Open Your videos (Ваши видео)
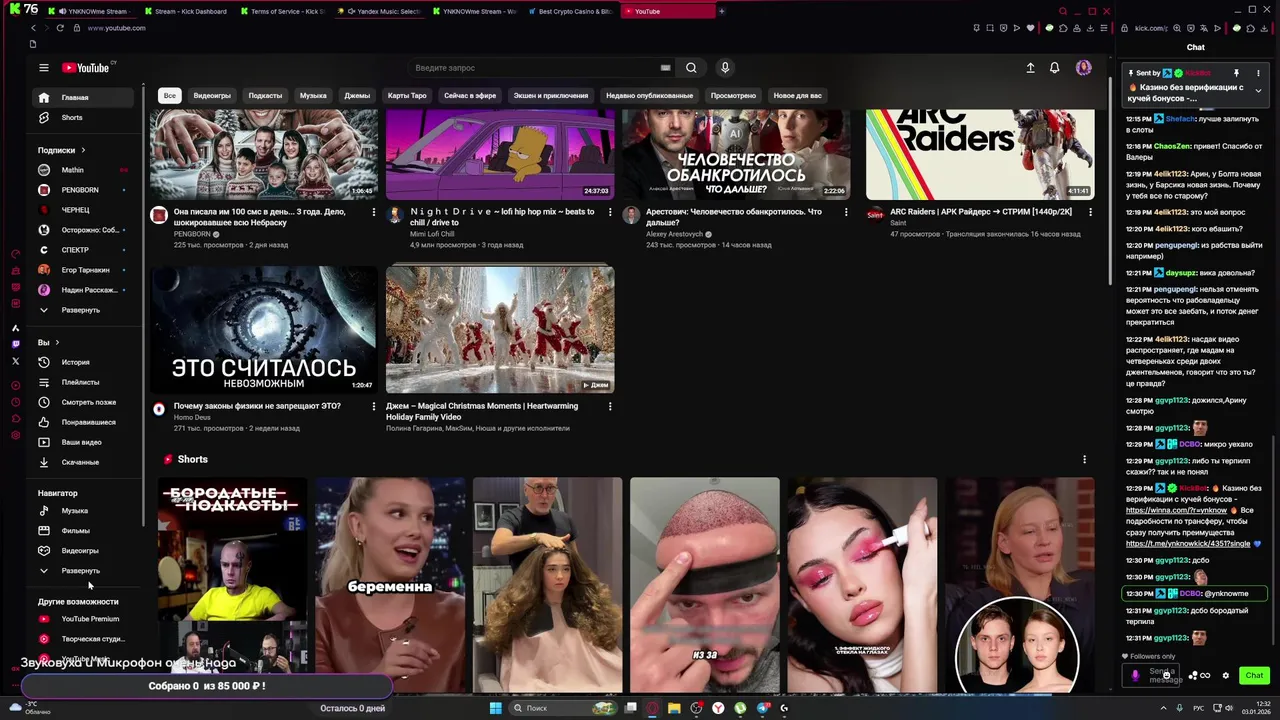The image size is (1280, 720). (x=82, y=442)
